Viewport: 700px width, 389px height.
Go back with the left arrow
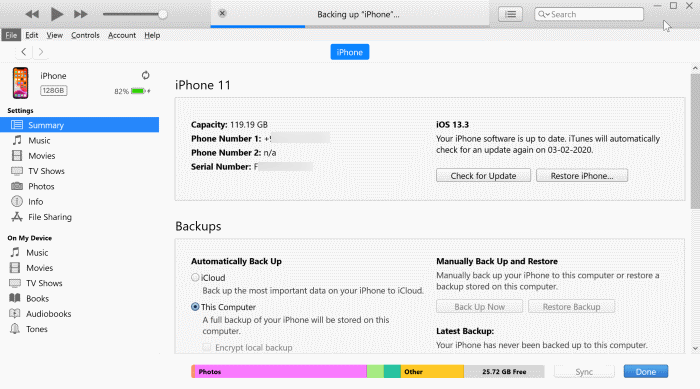(x=24, y=52)
